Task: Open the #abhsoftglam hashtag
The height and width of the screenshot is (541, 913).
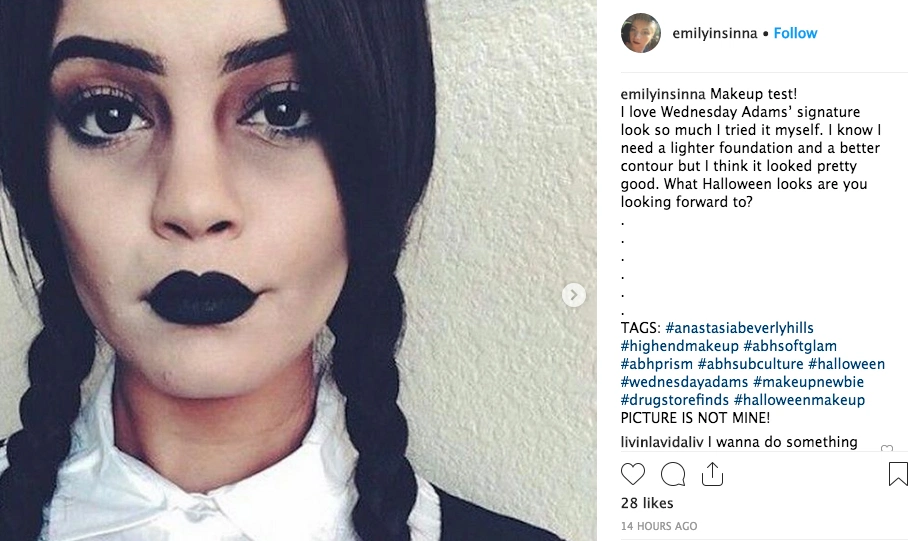Action: coord(790,346)
